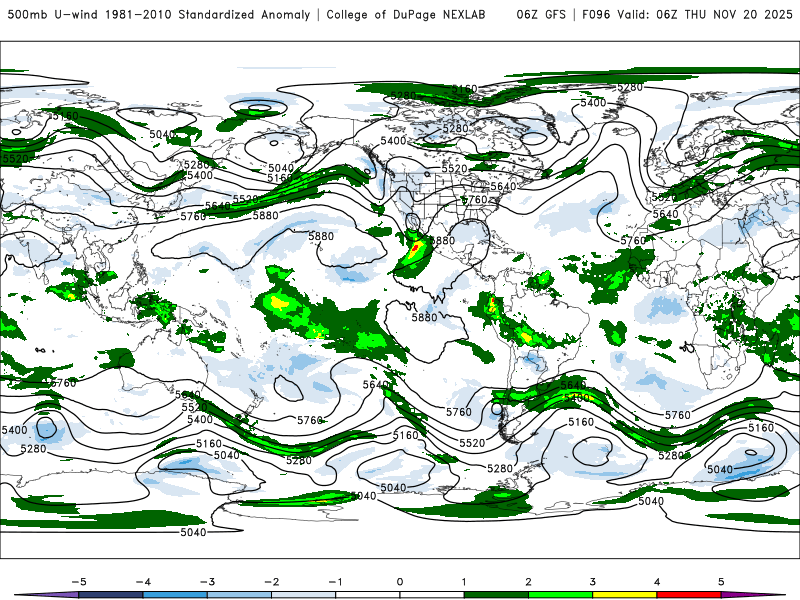Click the dark navy -5 to -4 colorbar segment
The width and height of the screenshot is (800, 600).
click(x=111, y=595)
